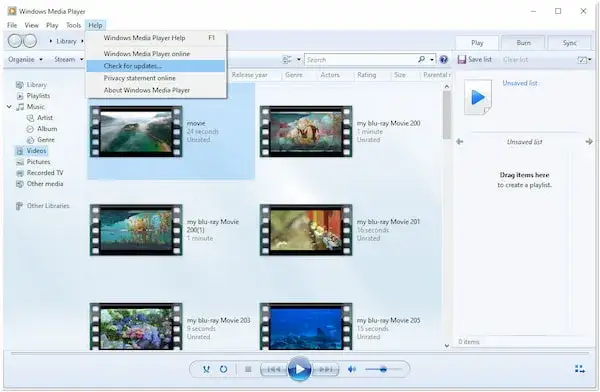Select the "my blu-ray Movie 203" thumbnail
The width and height of the screenshot is (600, 392).
point(136,327)
